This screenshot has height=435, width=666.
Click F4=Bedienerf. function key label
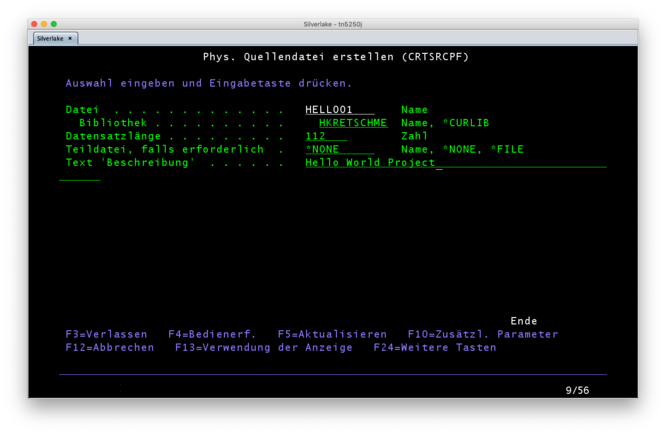(x=212, y=334)
